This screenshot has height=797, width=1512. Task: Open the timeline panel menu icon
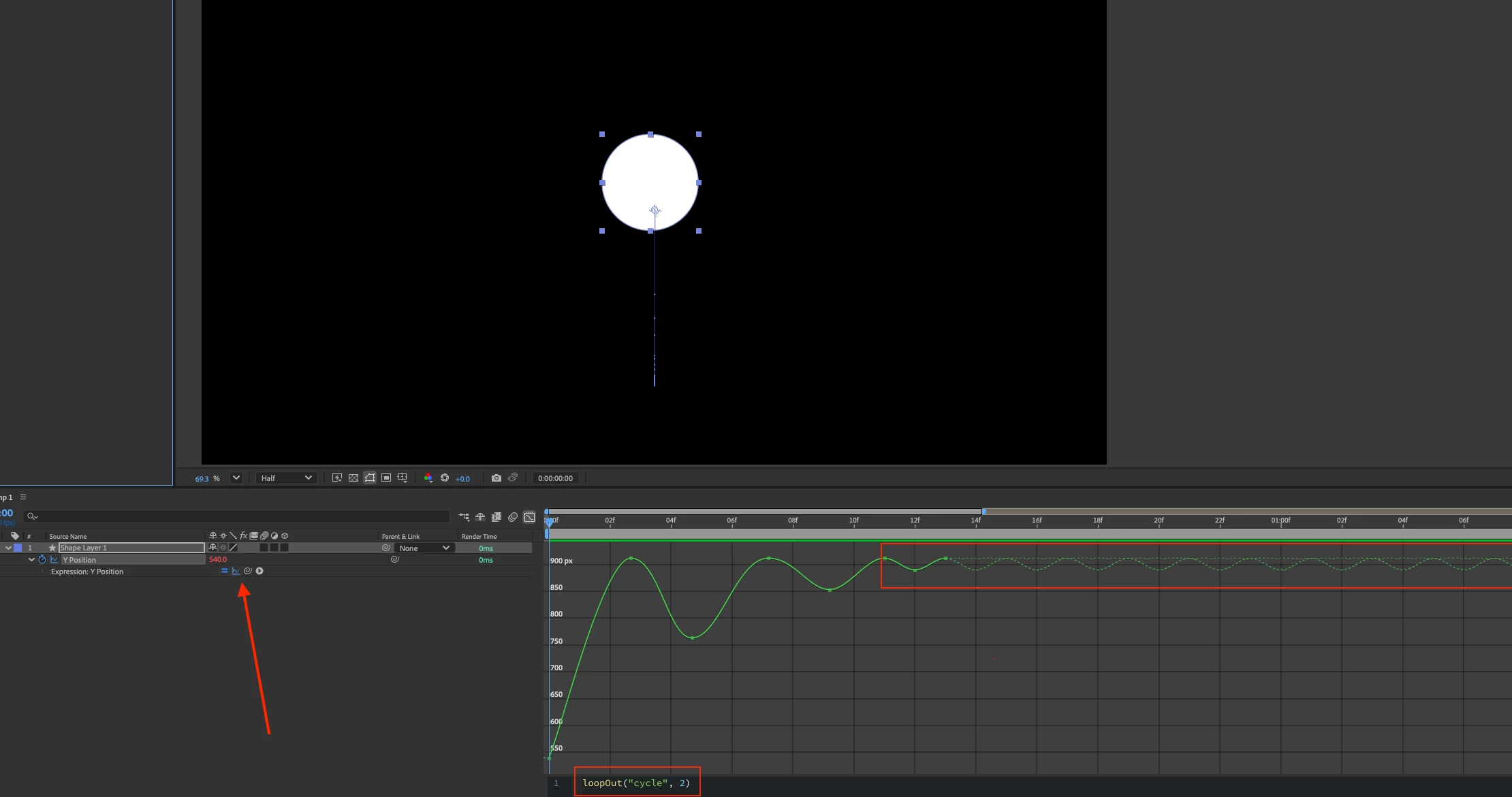23,497
